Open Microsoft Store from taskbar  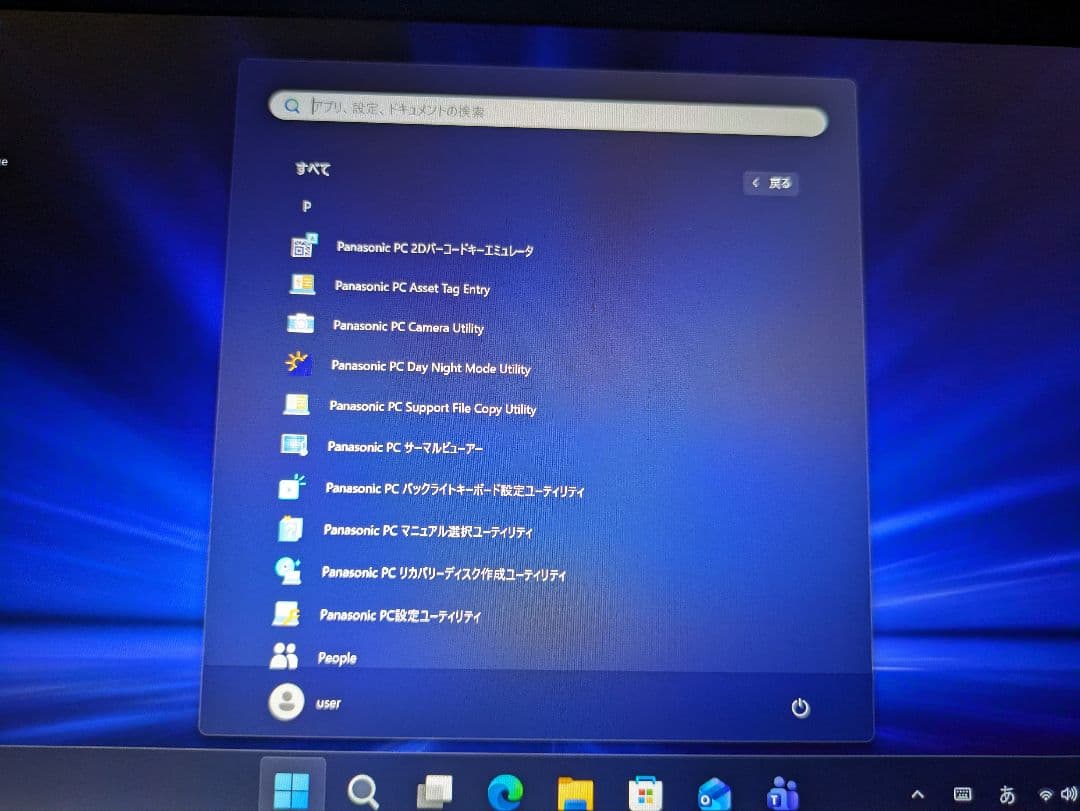tap(645, 794)
